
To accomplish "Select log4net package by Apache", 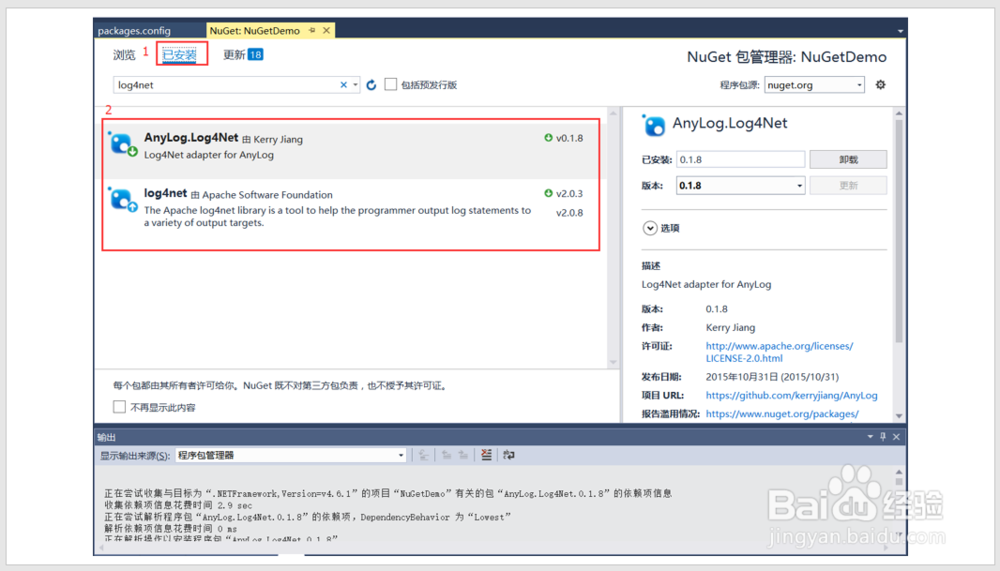I will (351, 209).
